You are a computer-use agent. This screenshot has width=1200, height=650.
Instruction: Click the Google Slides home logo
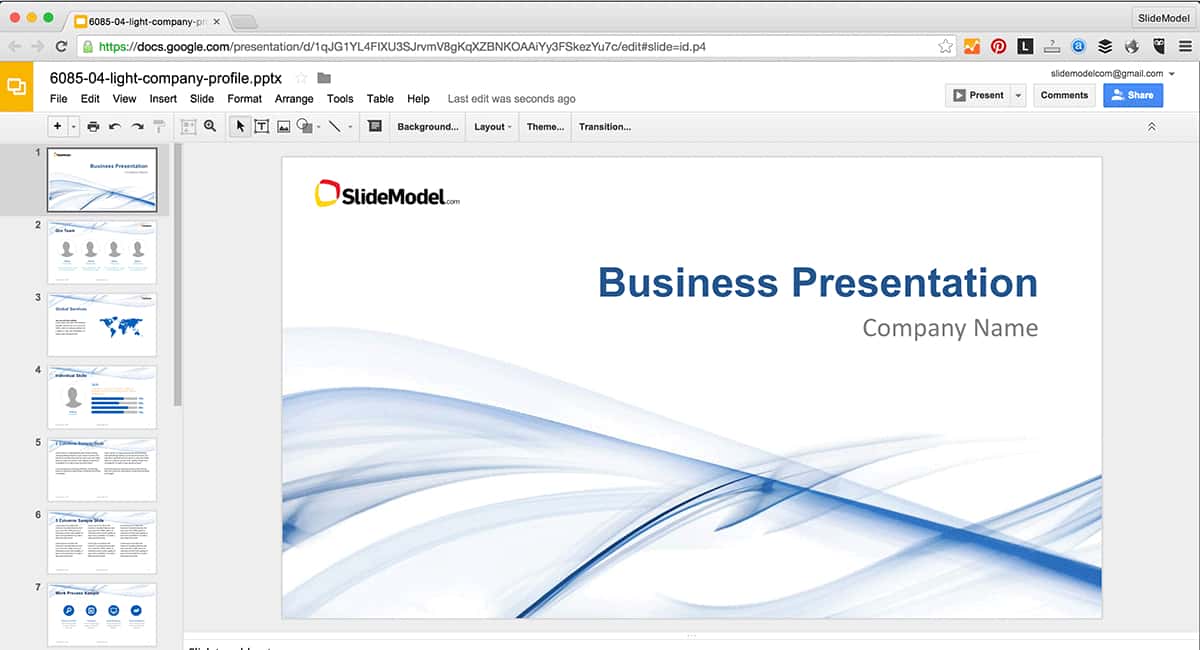pyautogui.click(x=17, y=86)
